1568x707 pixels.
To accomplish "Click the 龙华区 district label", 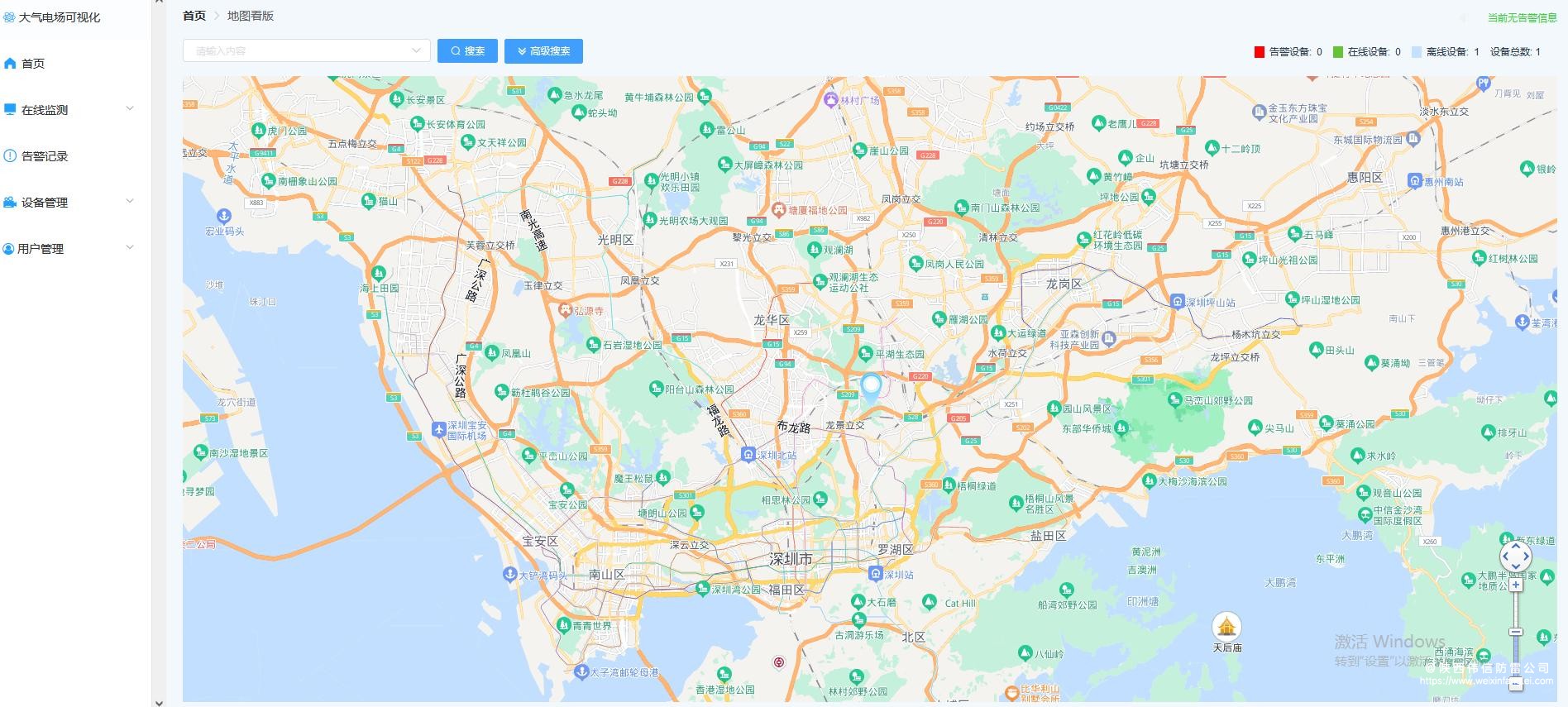I will (x=771, y=320).
